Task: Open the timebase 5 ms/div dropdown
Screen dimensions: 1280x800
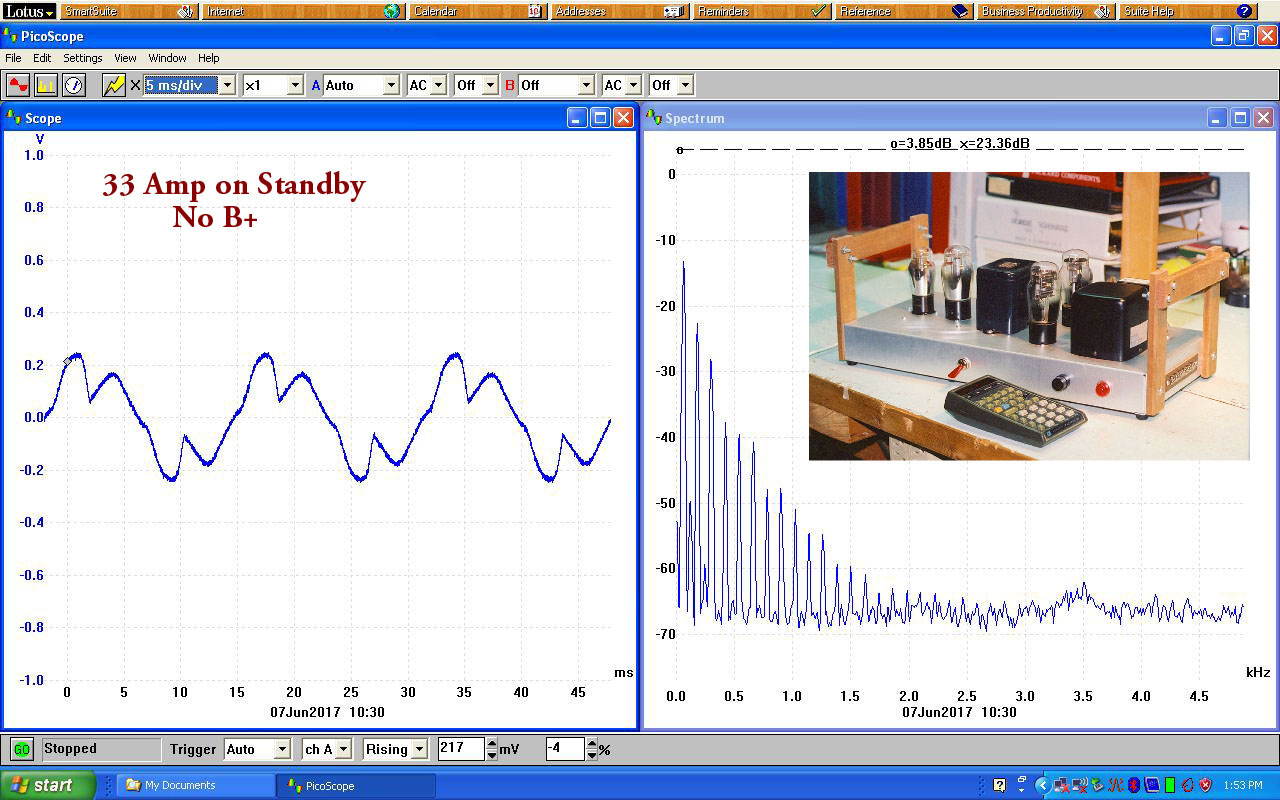Action: pos(190,85)
